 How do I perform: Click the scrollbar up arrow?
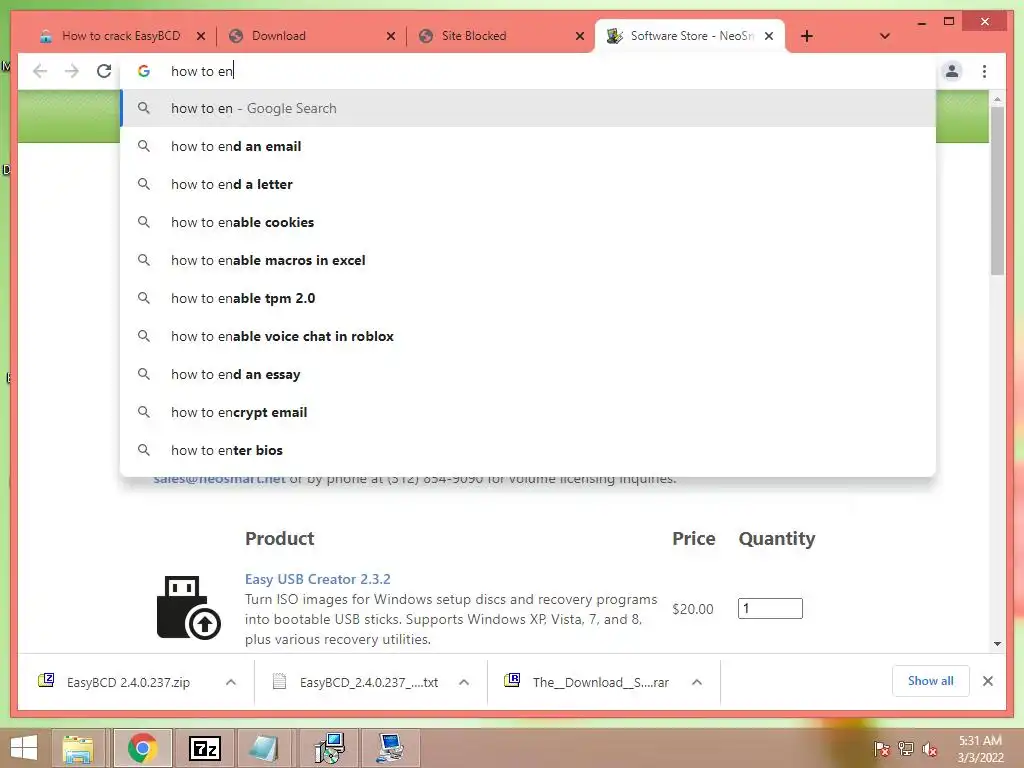[997, 99]
